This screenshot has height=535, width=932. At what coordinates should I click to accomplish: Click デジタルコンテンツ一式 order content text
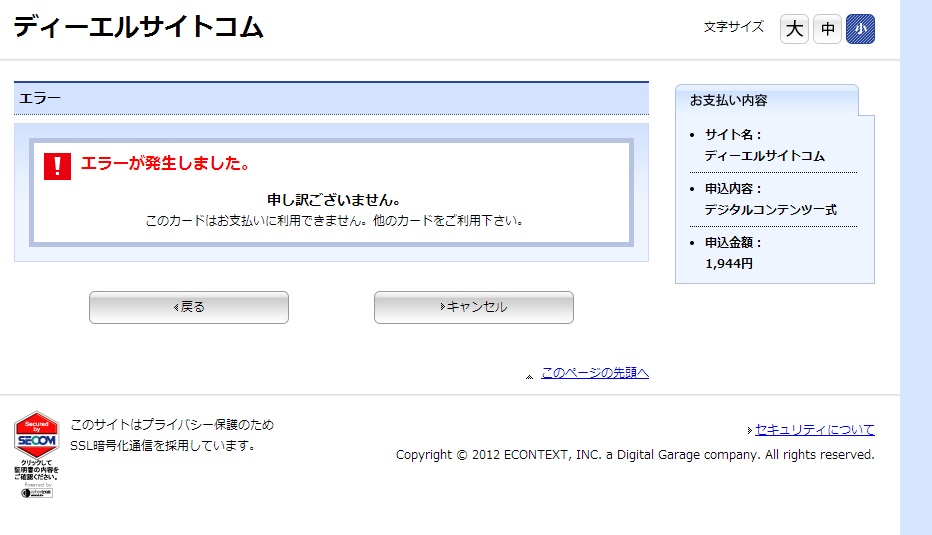tap(771, 210)
